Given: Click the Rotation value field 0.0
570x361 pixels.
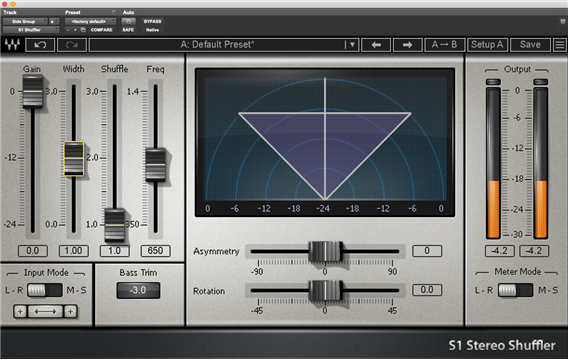Looking at the screenshot, I should click(427, 290).
